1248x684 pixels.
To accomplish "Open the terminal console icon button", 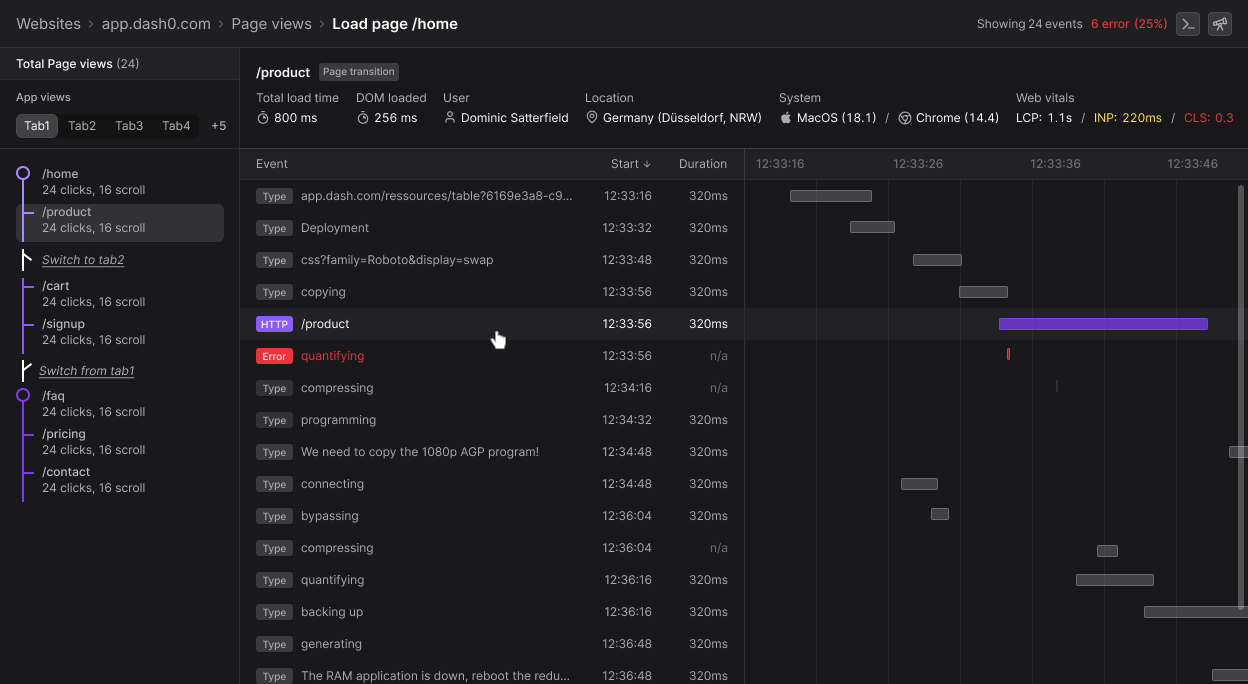I will coord(1187,24).
